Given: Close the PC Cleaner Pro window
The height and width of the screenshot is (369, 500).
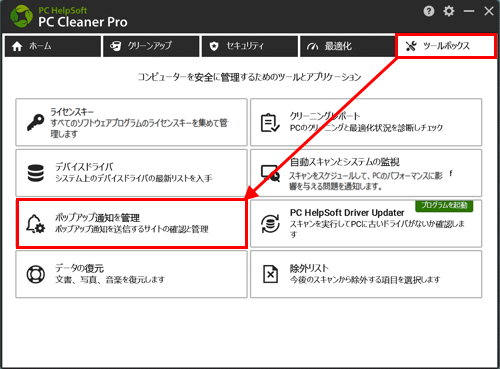Looking at the screenshot, I should [x=489, y=11].
